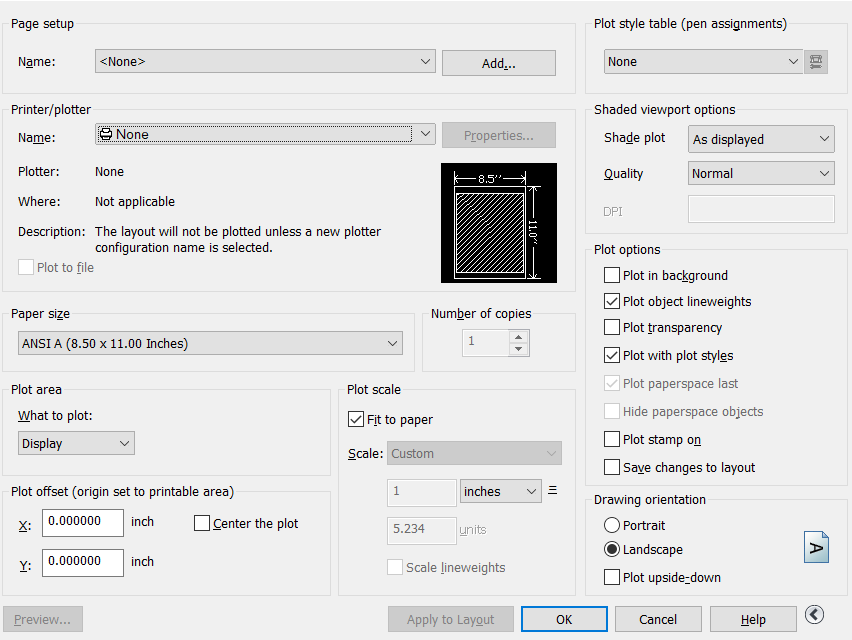The width and height of the screenshot is (852, 640).
Task: Click the 'Not applicable' Where value
Action: 135,202
